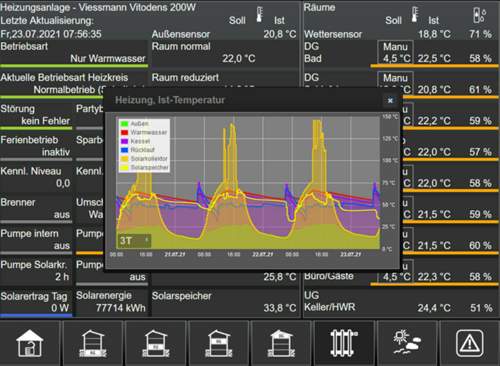This screenshot has width=500, height=366.
Task: Close the Heizung, Ist-Temperatur chart popup
Action: pyautogui.click(x=390, y=100)
